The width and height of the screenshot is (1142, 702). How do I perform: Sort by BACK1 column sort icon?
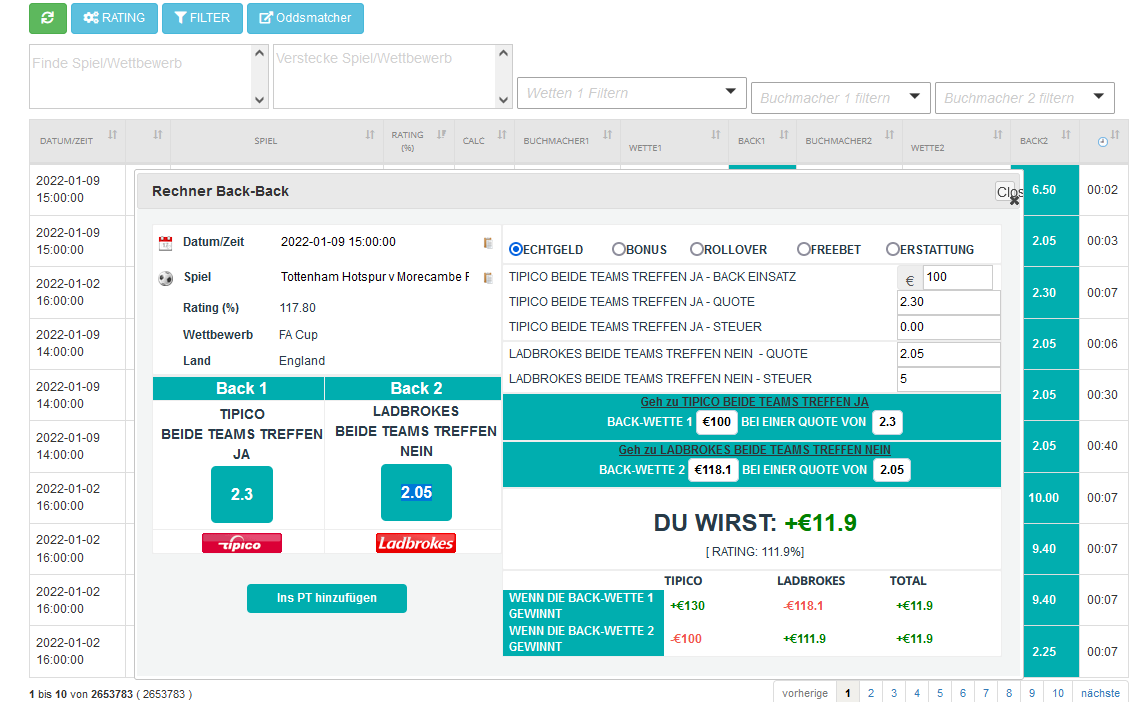point(784,135)
